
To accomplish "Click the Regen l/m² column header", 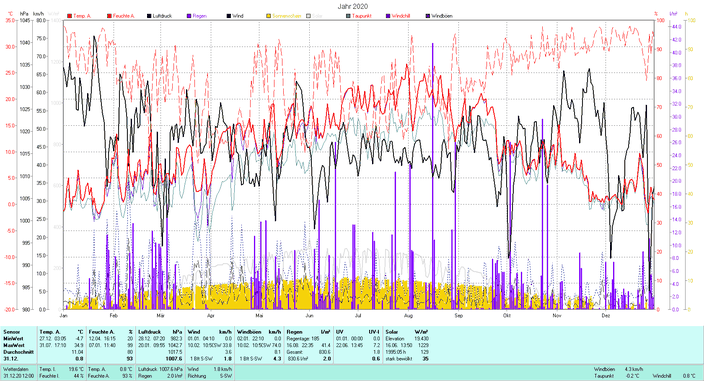I will (308, 332).
